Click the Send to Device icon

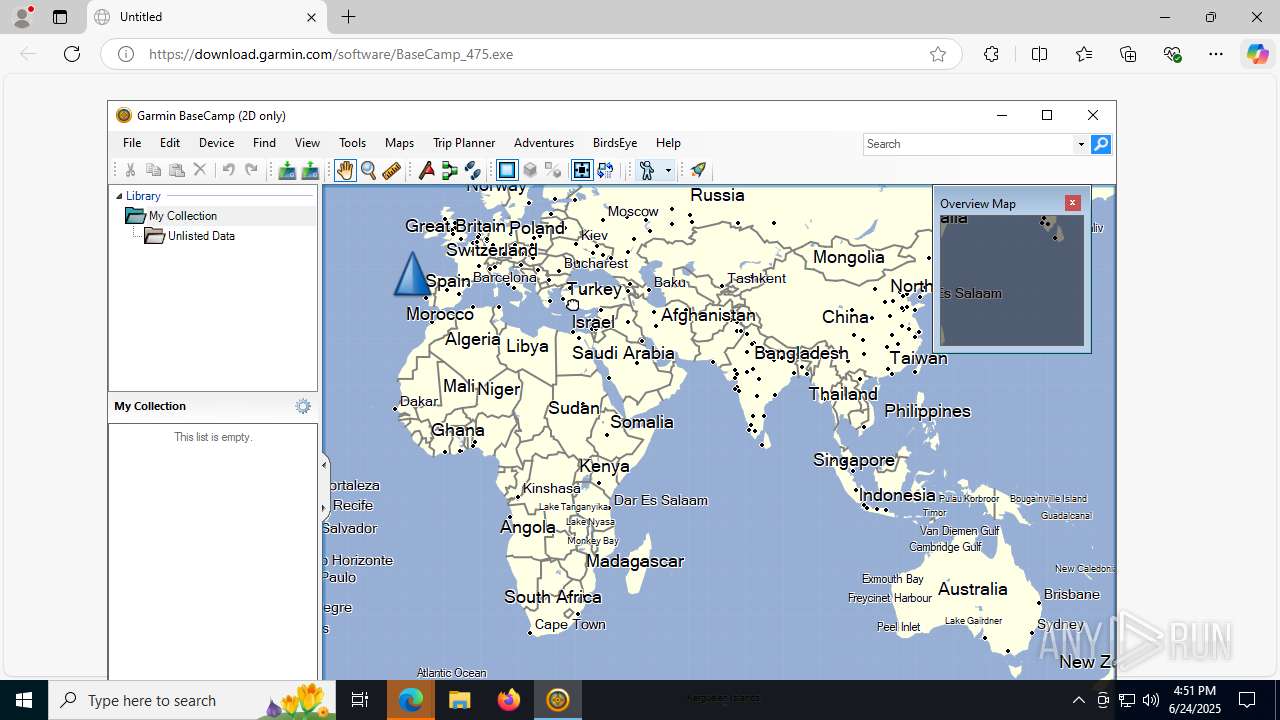287,170
